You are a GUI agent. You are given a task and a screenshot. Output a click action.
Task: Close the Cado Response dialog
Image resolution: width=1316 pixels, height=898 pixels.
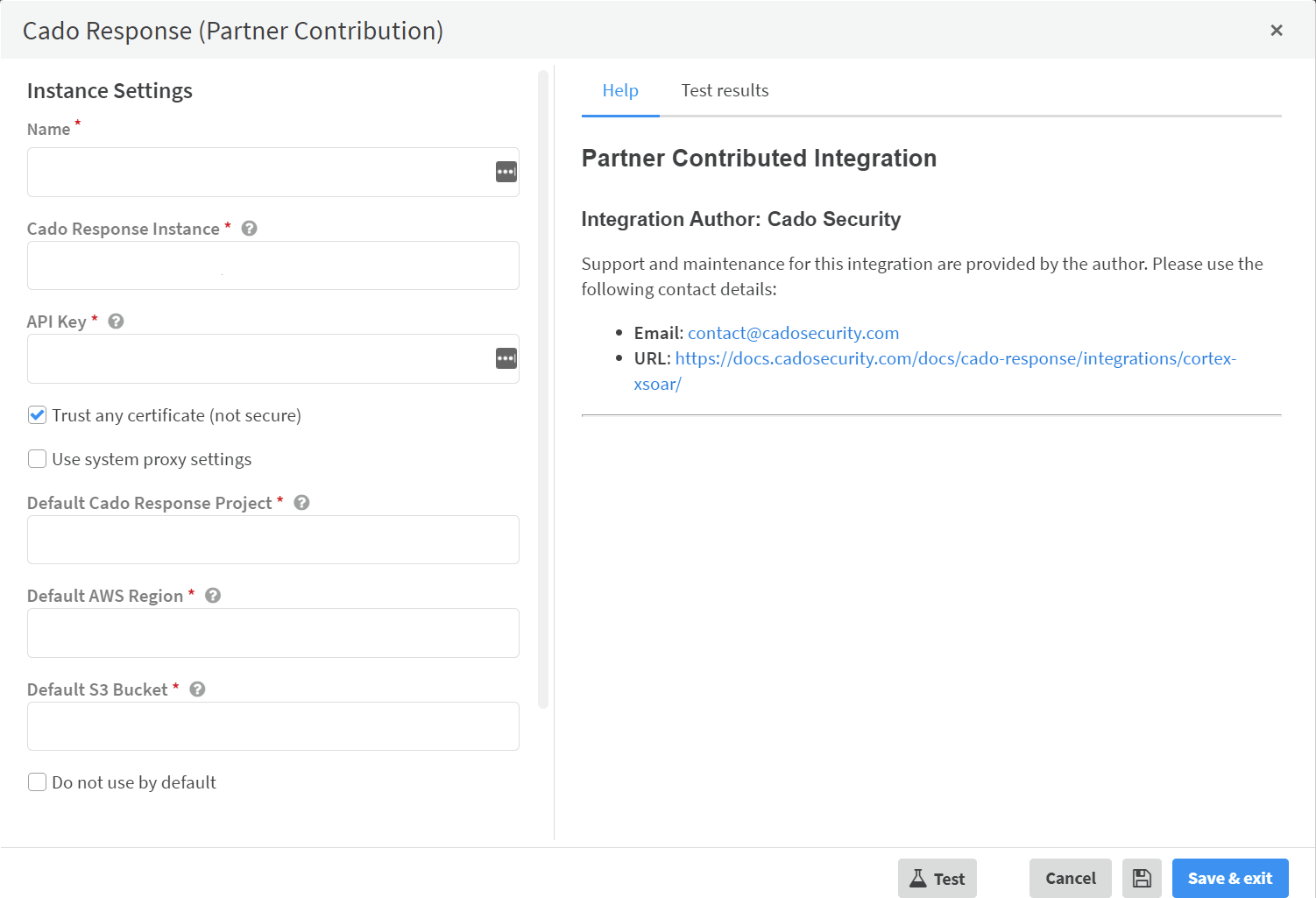coord(1277,31)
